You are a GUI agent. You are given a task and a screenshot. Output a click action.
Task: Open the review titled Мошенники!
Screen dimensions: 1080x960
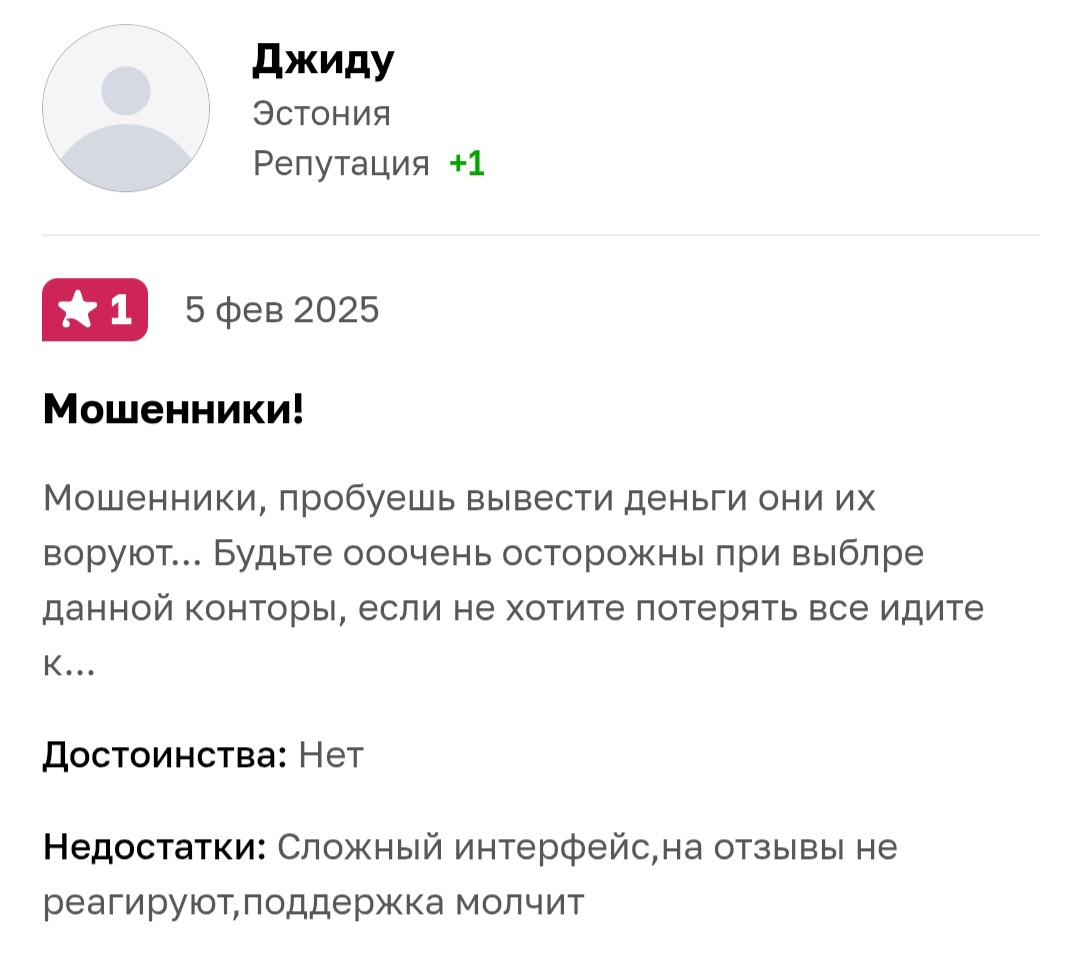173,409
